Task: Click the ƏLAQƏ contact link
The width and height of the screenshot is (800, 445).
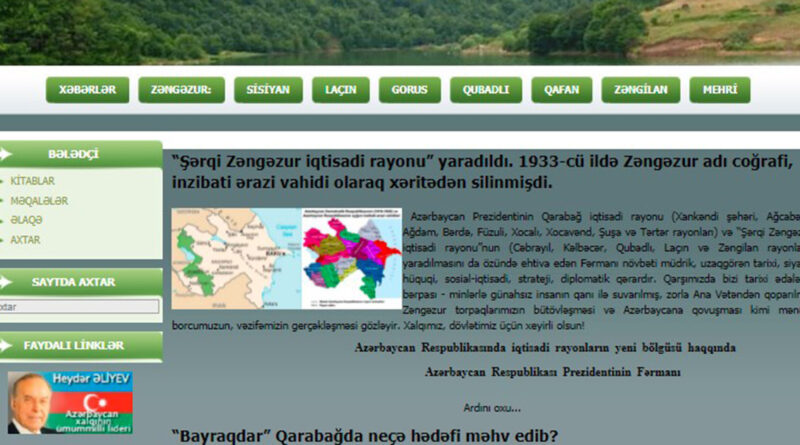Action: (29, 220)
